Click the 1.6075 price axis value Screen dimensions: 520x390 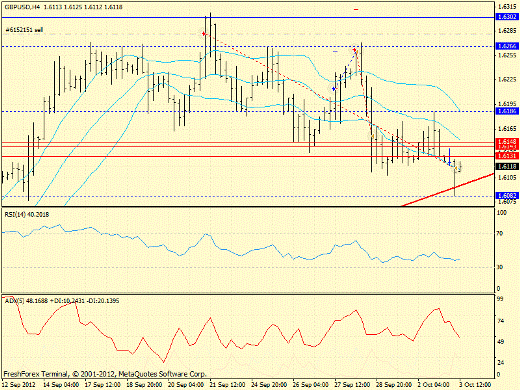(x=507, y=202)
